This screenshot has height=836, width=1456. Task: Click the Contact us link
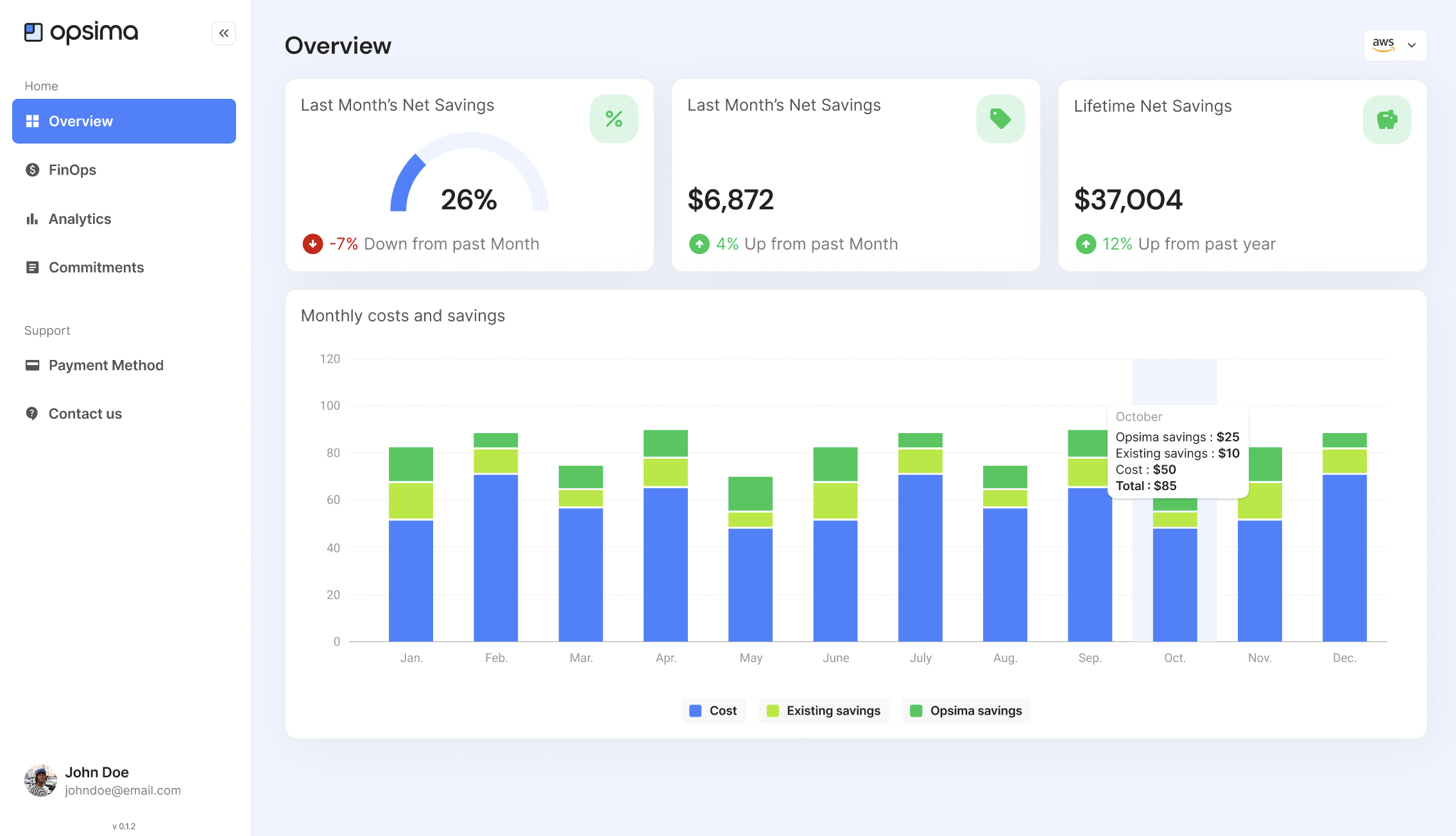(85, 414)
